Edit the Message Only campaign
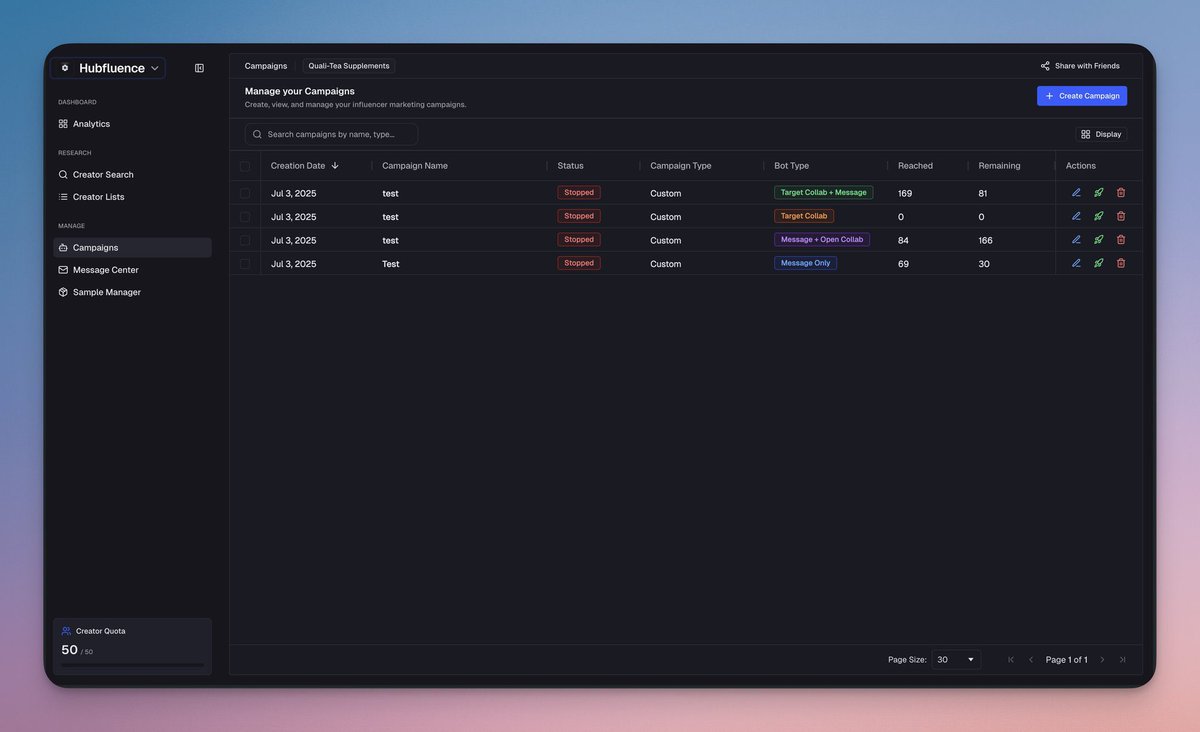 point(1076,263)
